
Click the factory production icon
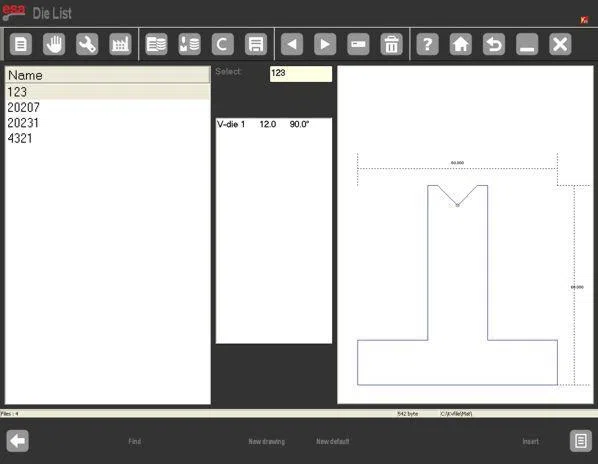click(x=120, y=44)
